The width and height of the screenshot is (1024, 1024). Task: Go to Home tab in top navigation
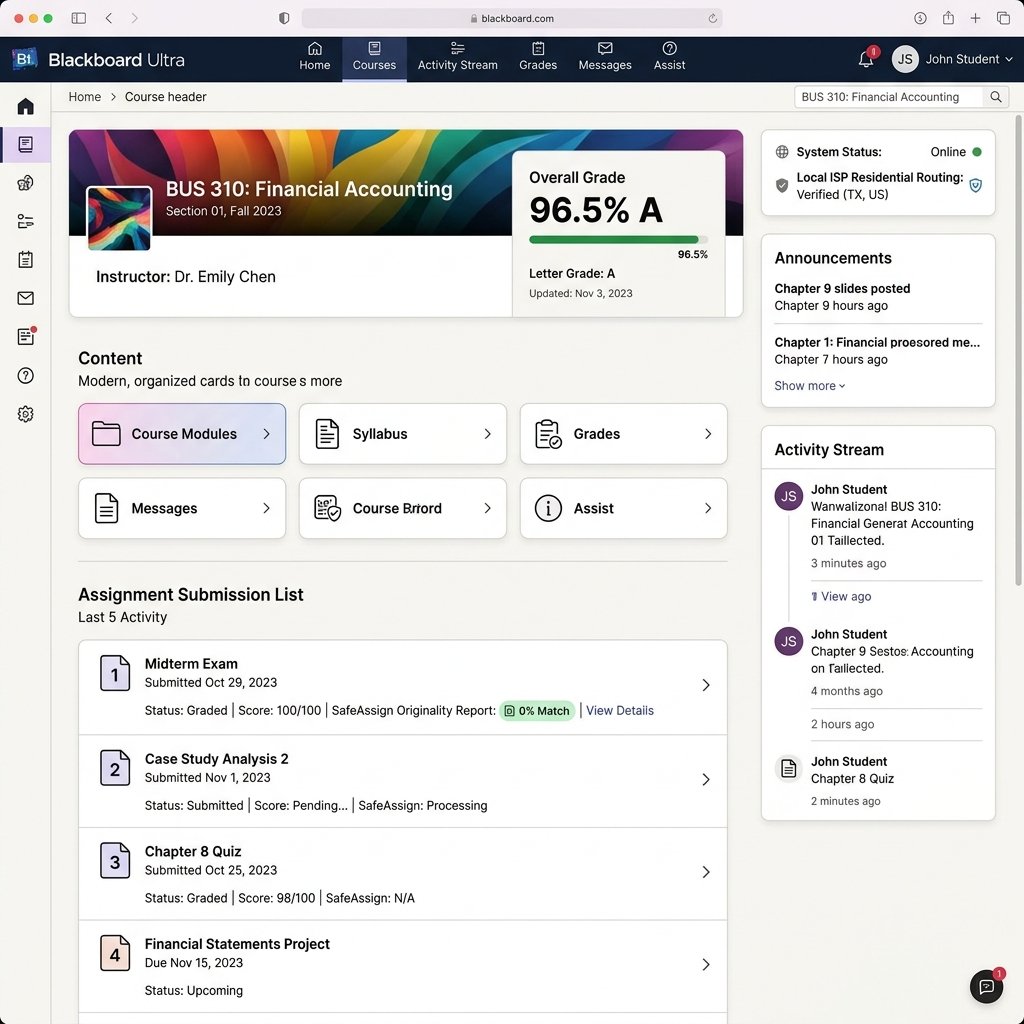coord(315,57)
